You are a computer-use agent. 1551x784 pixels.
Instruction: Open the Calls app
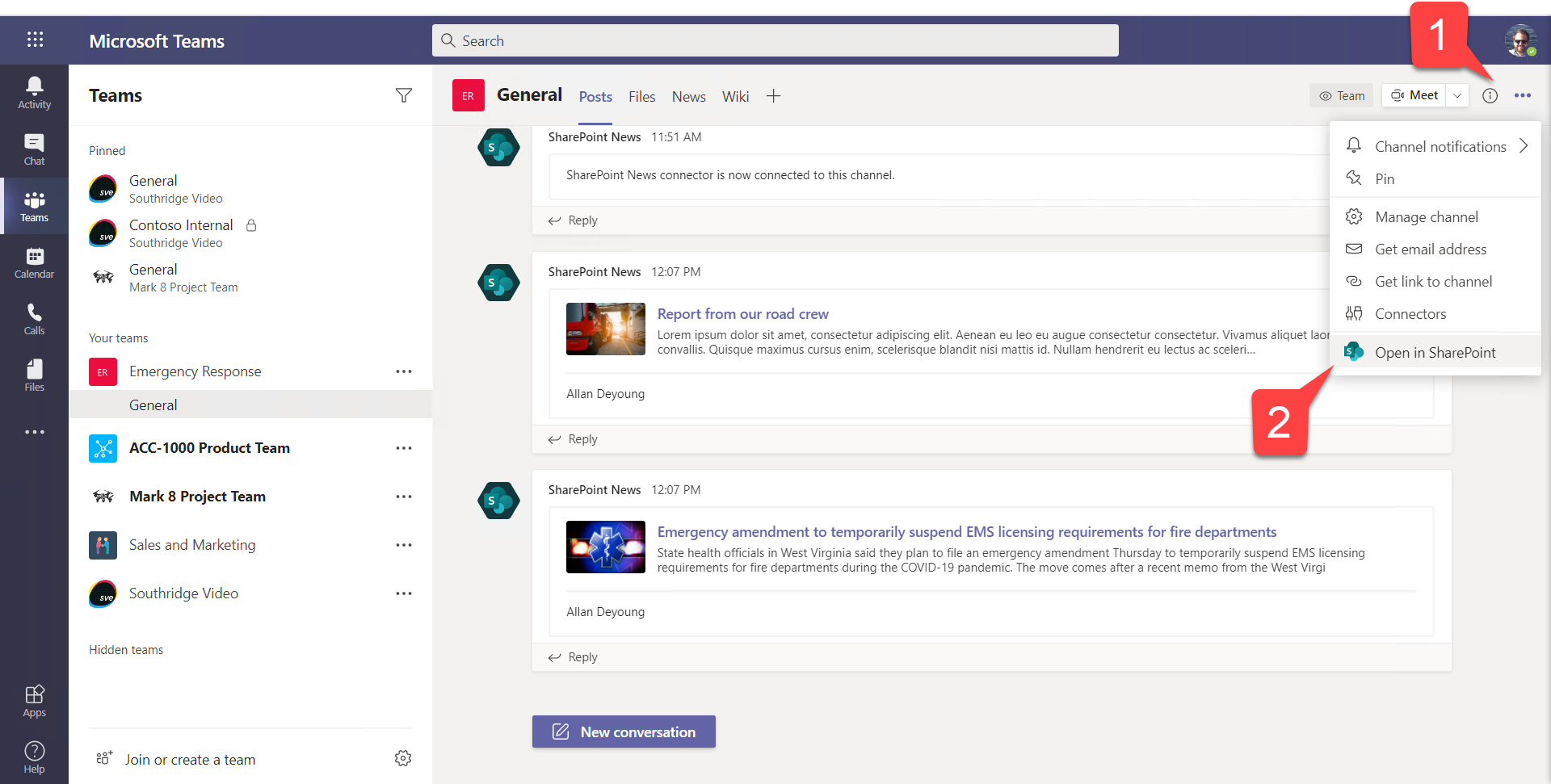[34, 319]
